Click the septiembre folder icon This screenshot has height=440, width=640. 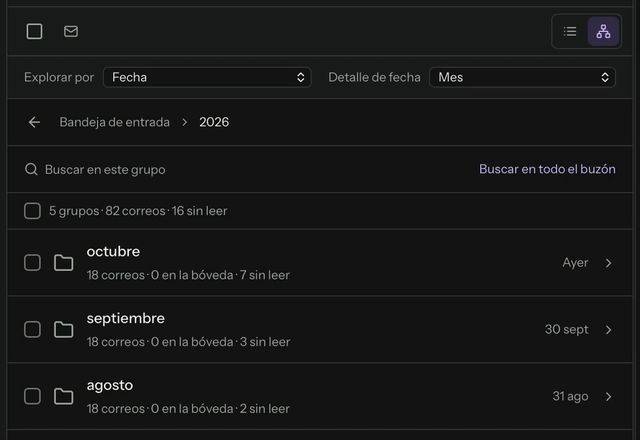tap(64, 329)
